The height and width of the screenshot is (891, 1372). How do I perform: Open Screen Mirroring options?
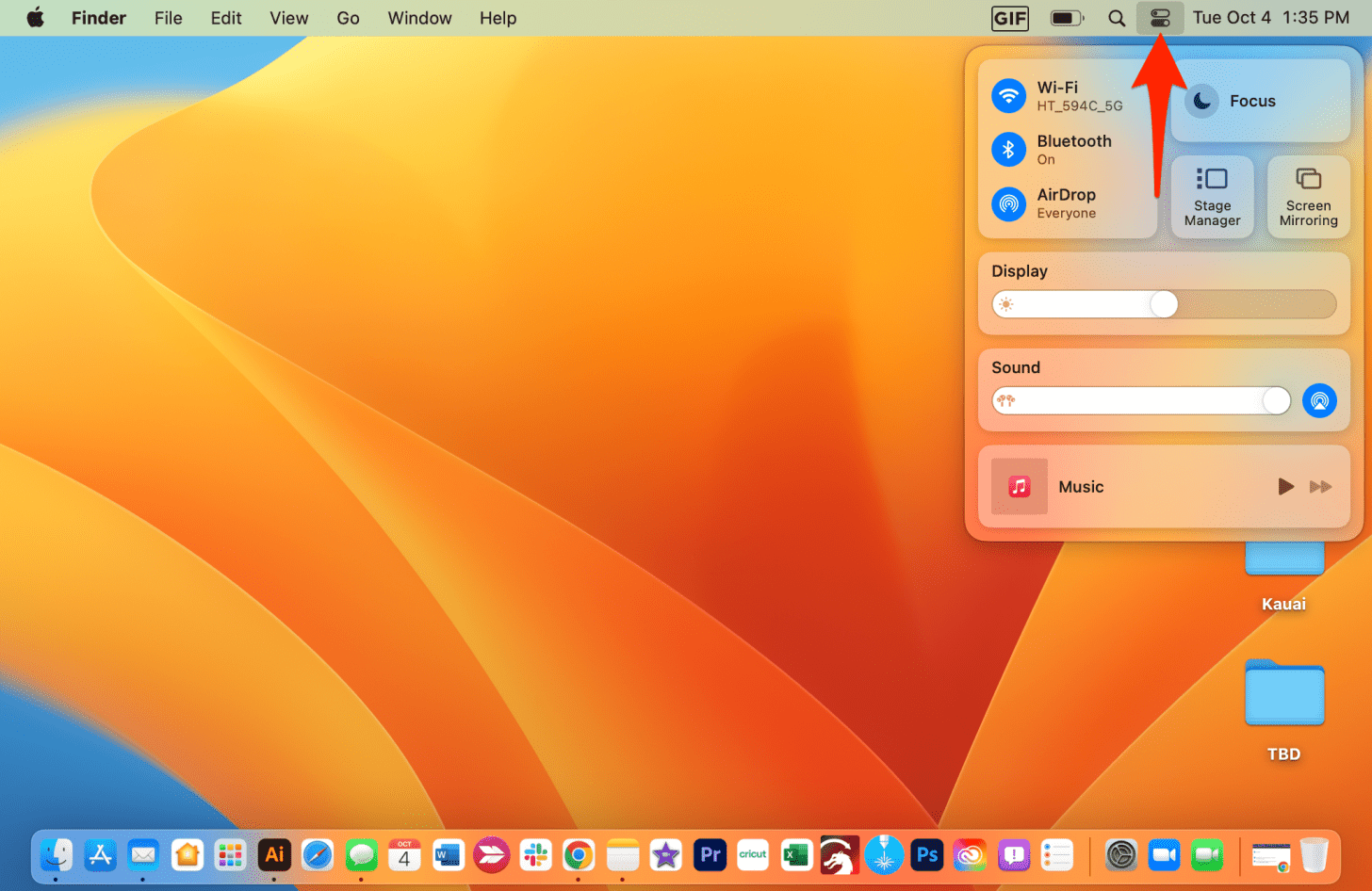point(1308,197)
